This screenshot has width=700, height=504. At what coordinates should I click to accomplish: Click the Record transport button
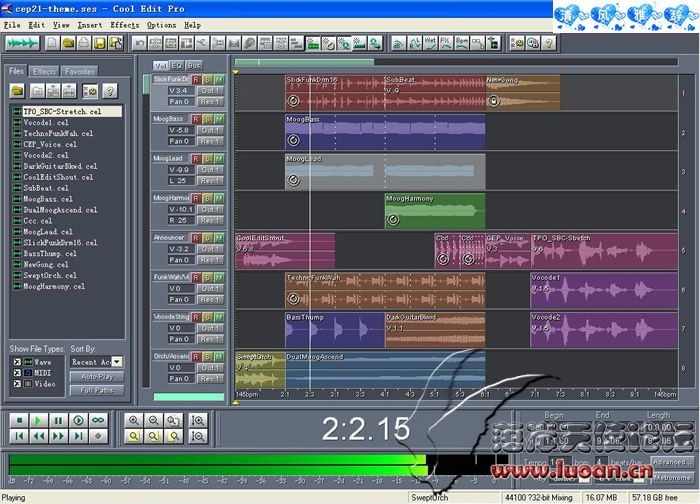(x=98, y=436)
